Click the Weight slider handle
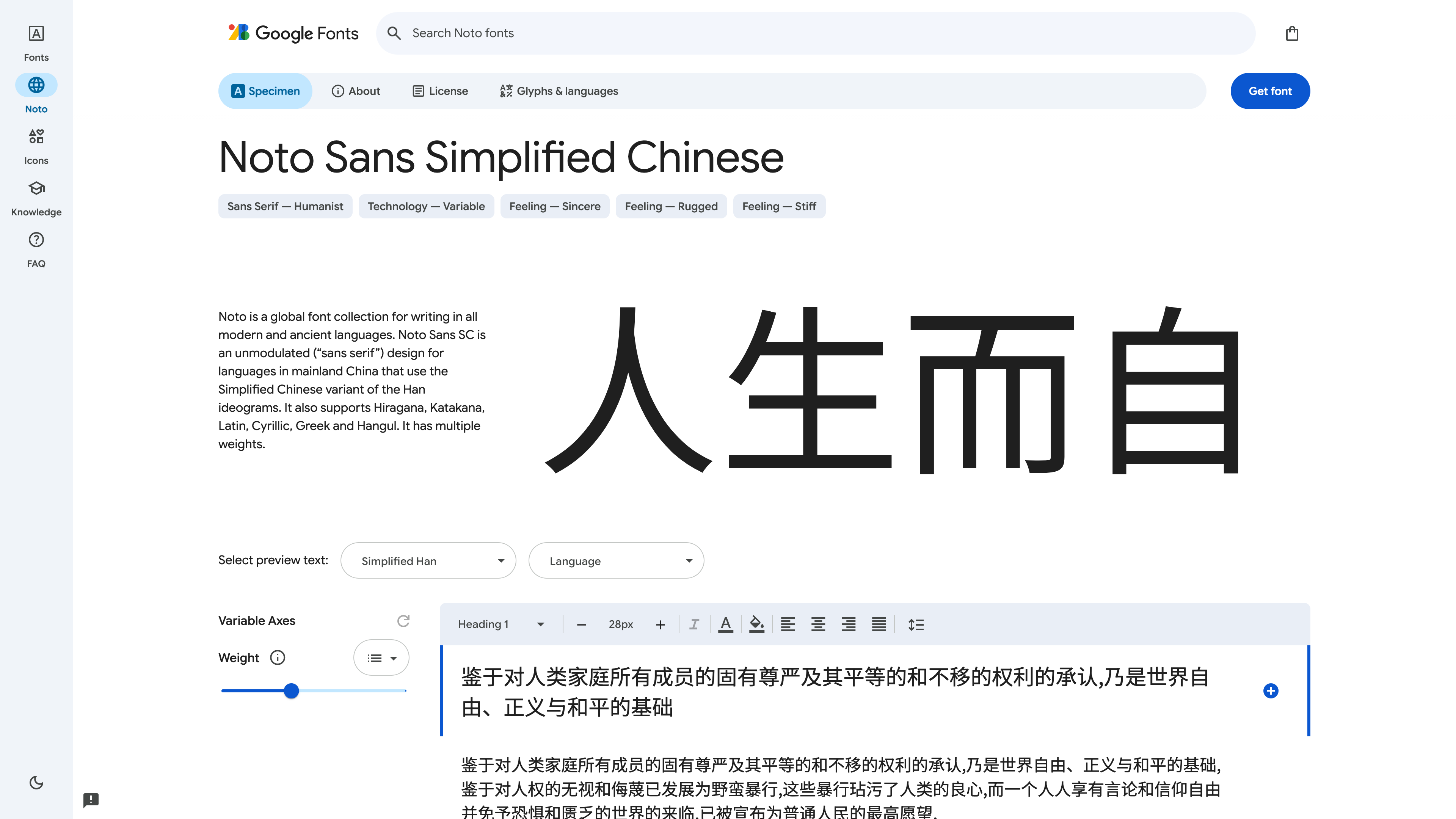Screen dimensions: 1456x819 click(x=291, y=691)
